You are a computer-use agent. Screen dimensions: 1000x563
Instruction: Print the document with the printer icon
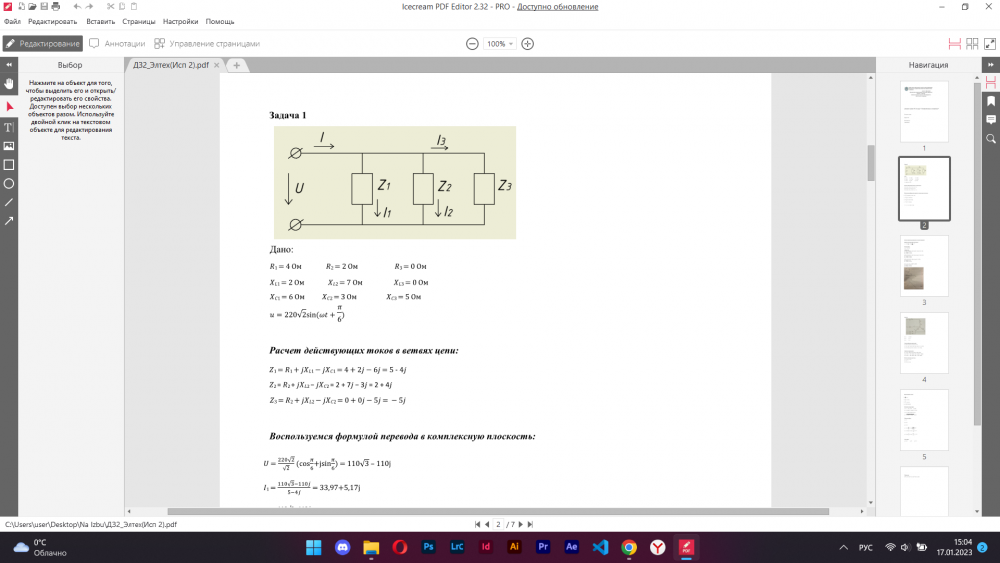click(55, 6)
